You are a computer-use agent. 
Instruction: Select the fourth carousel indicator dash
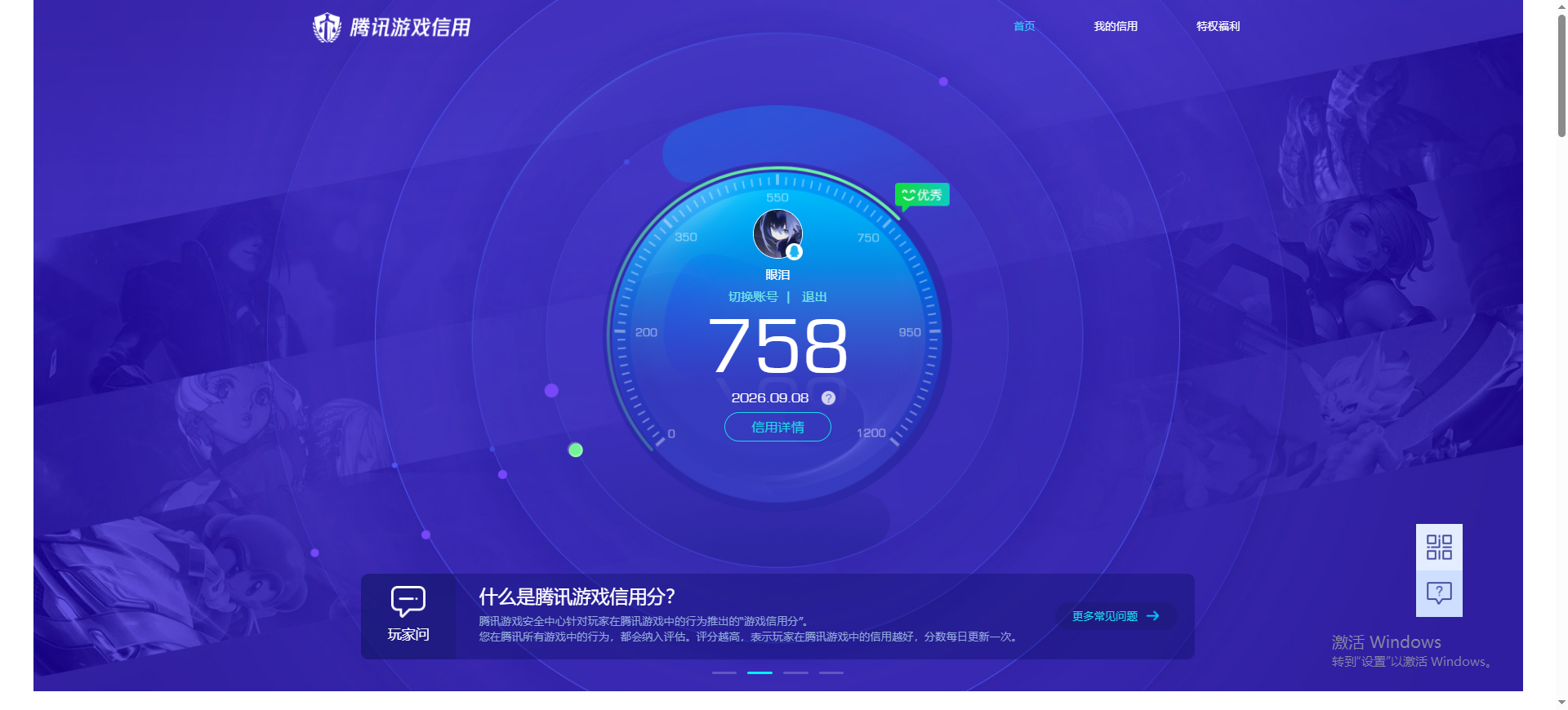[831, 672]
